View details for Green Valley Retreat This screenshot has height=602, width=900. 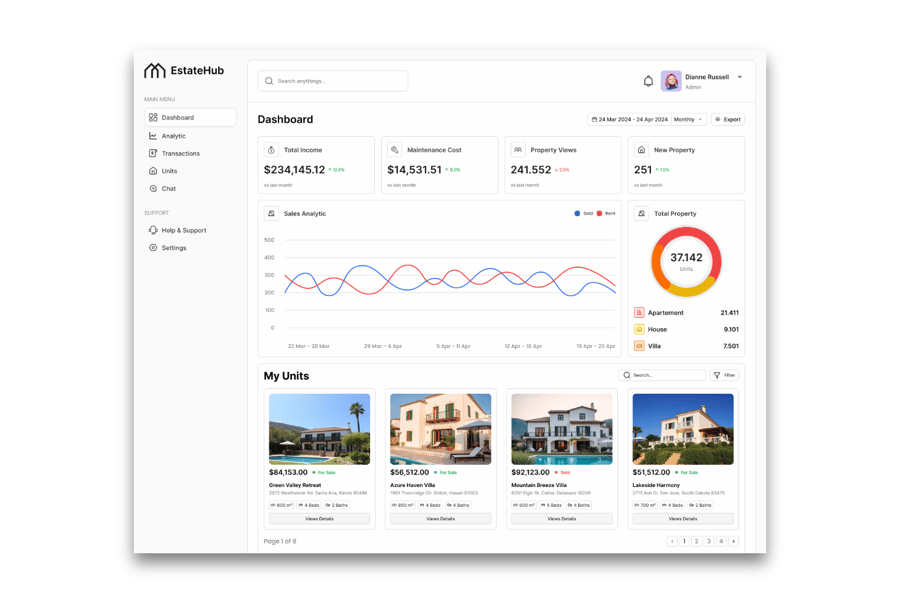[x=319, y=519]
